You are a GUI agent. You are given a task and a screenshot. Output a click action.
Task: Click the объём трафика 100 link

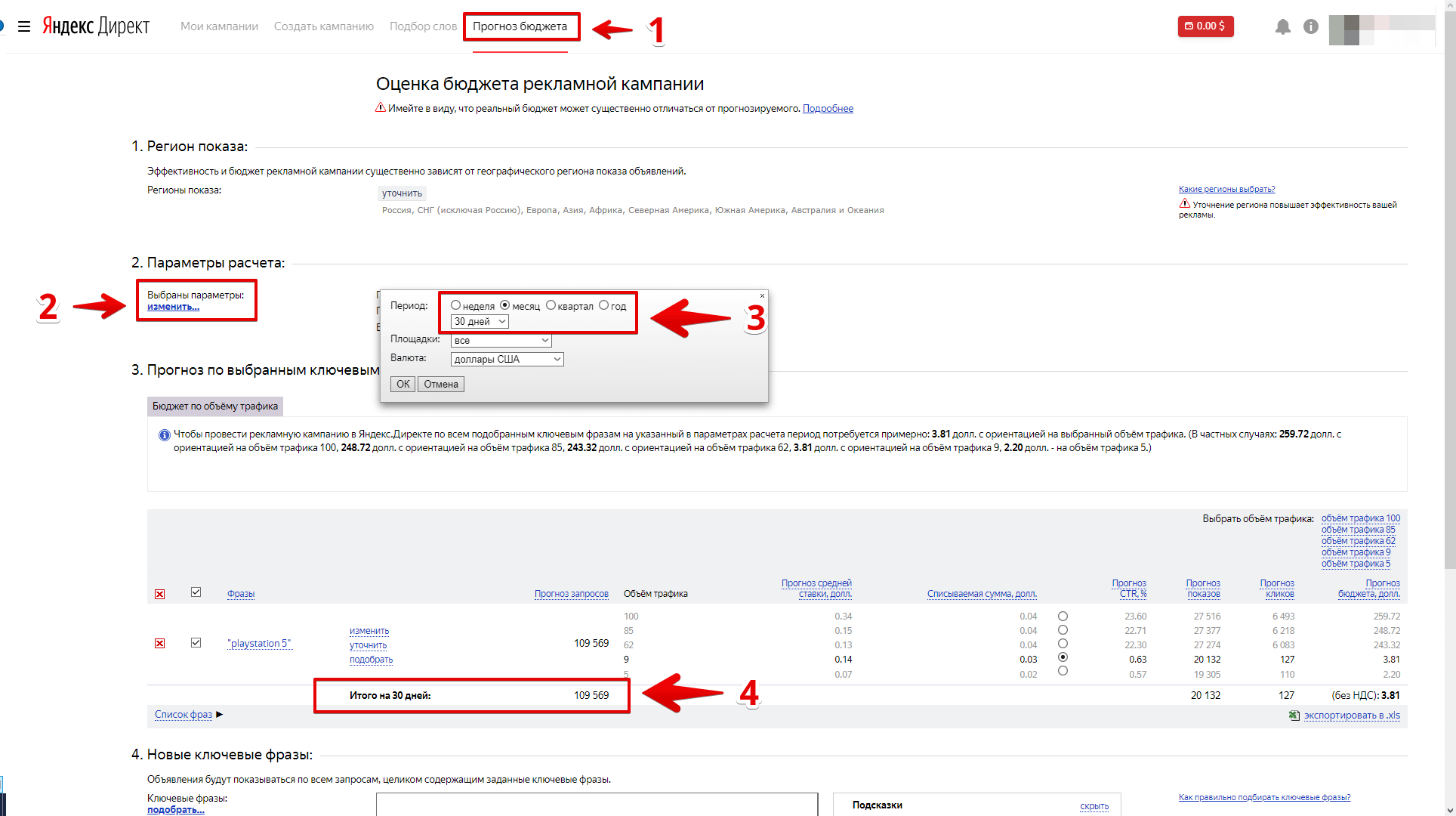coord(1360,518)
